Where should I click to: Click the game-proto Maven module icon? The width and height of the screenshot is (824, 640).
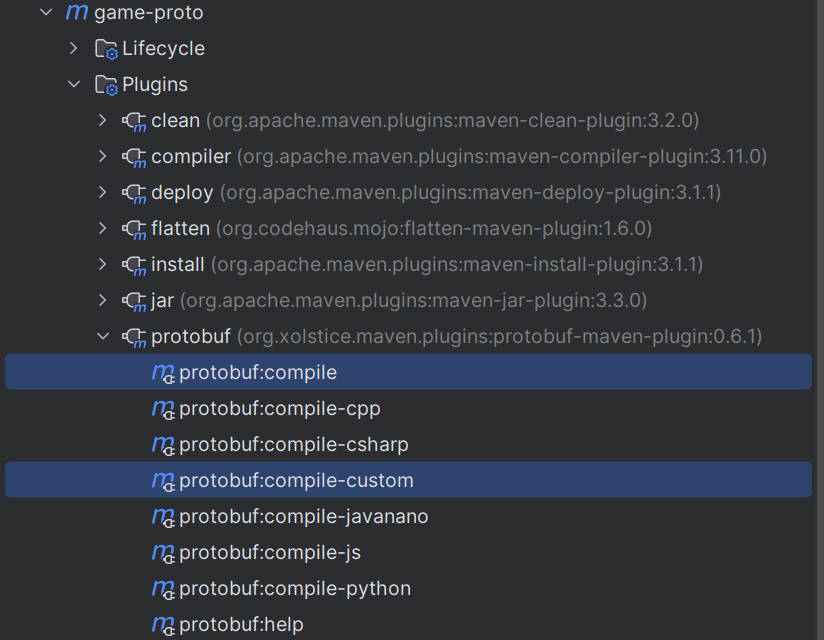75,12
